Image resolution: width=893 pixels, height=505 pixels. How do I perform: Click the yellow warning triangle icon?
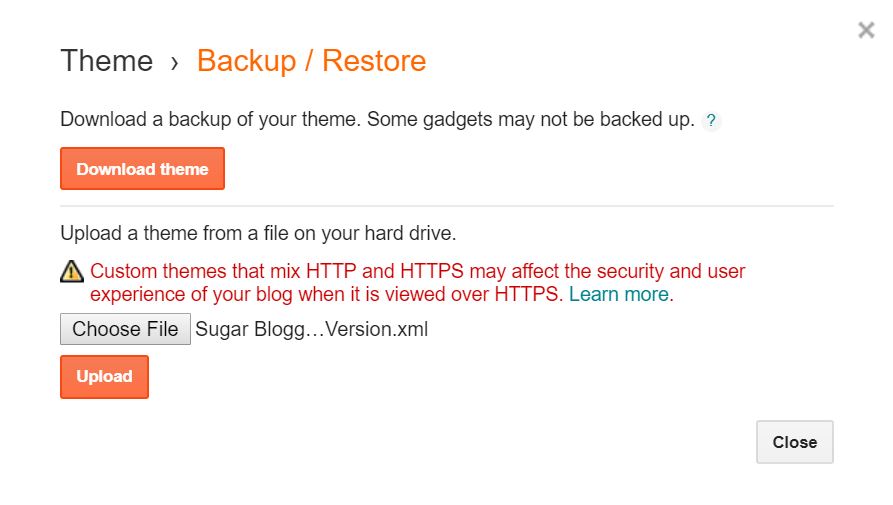[72, 271]
